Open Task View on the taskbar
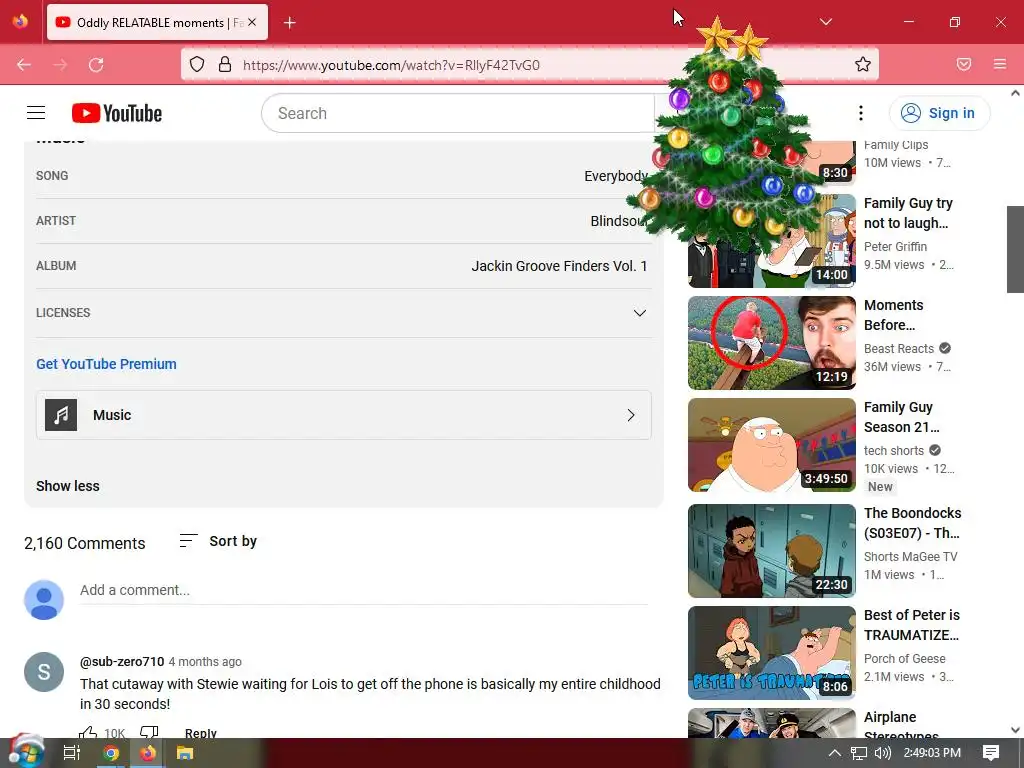Screen dimensions: 1024x768 (72, 753)
